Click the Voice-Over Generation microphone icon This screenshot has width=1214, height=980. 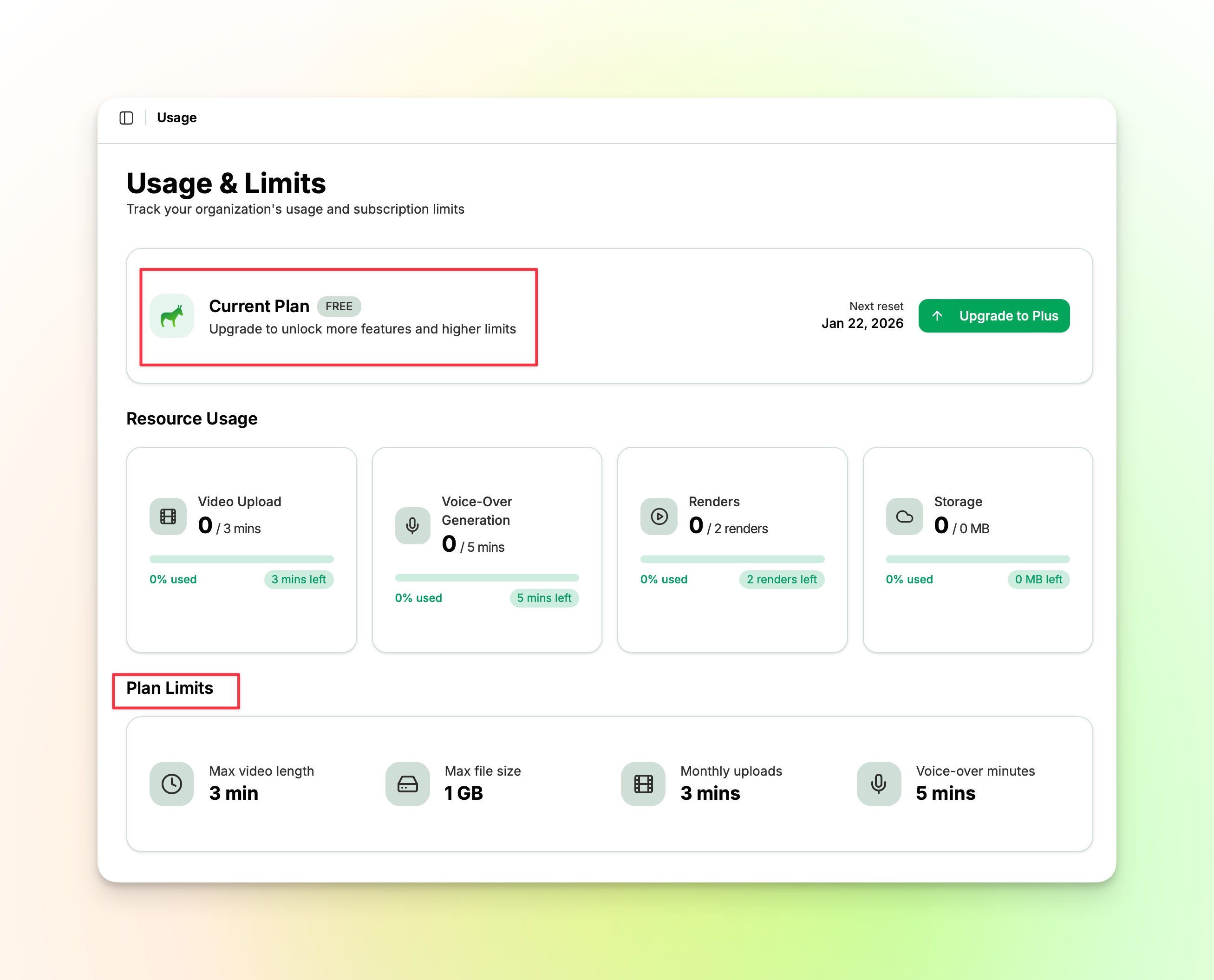point(412,526)
